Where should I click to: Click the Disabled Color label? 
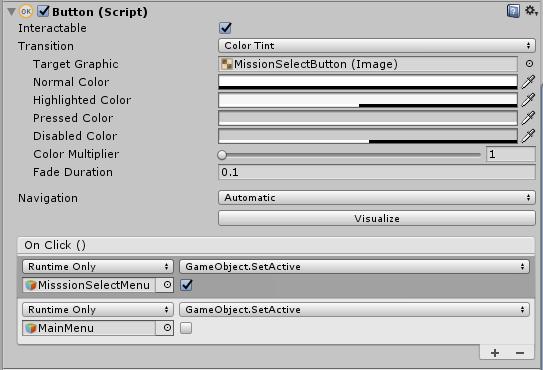click(75, 136)
